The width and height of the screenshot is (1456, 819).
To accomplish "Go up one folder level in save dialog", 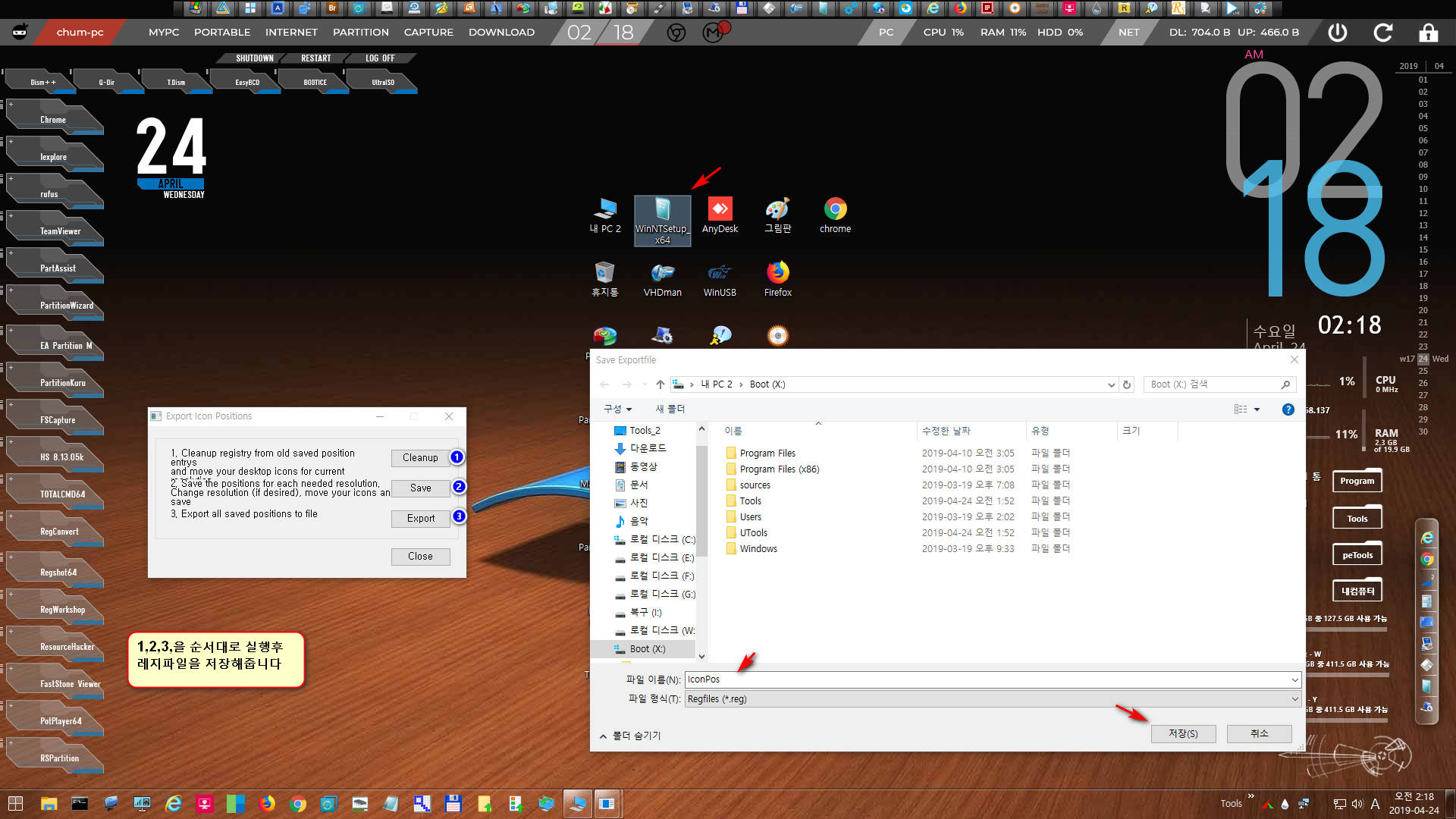I will [660, 384].
